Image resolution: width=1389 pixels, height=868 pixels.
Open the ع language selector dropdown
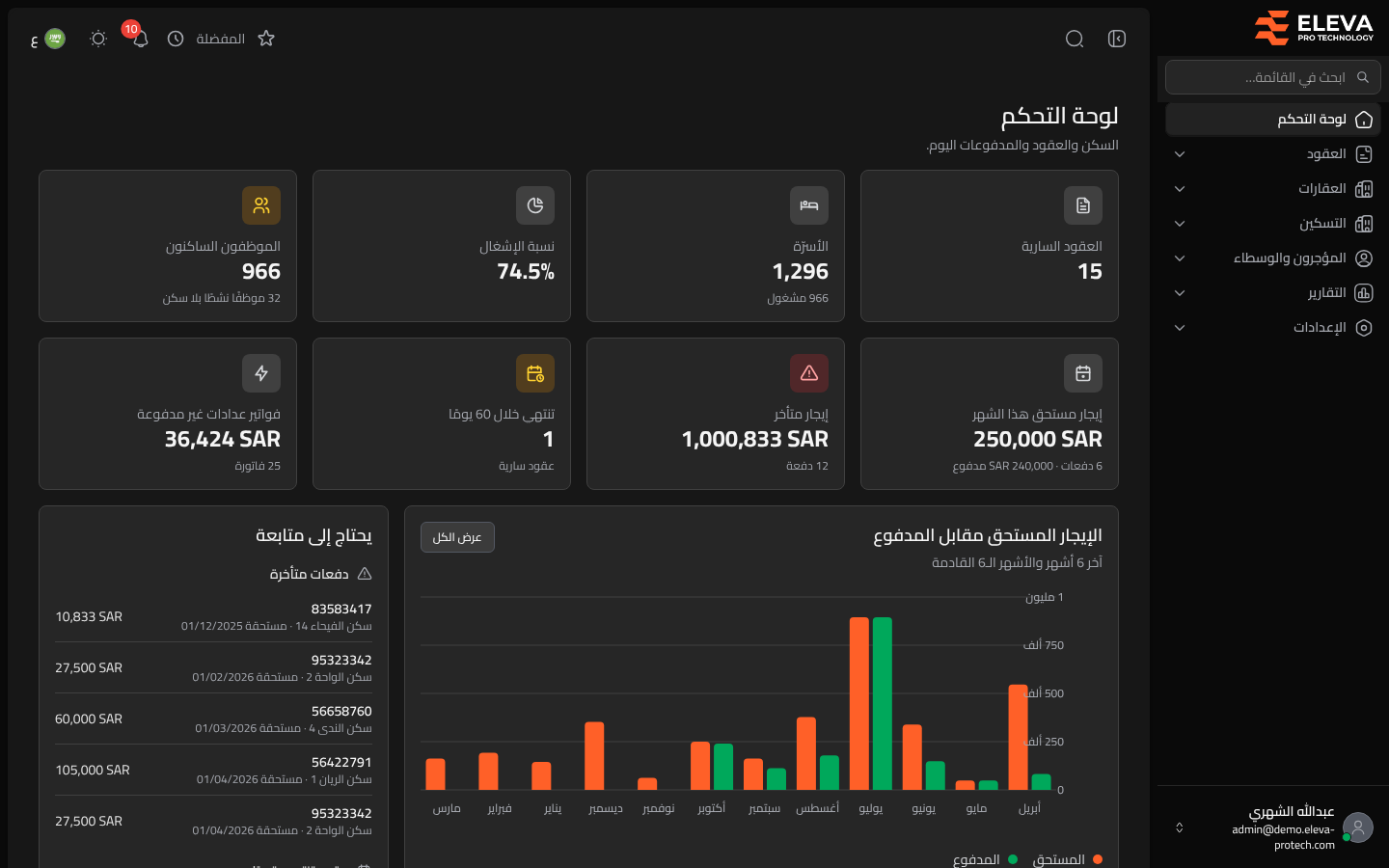[35, 40]
